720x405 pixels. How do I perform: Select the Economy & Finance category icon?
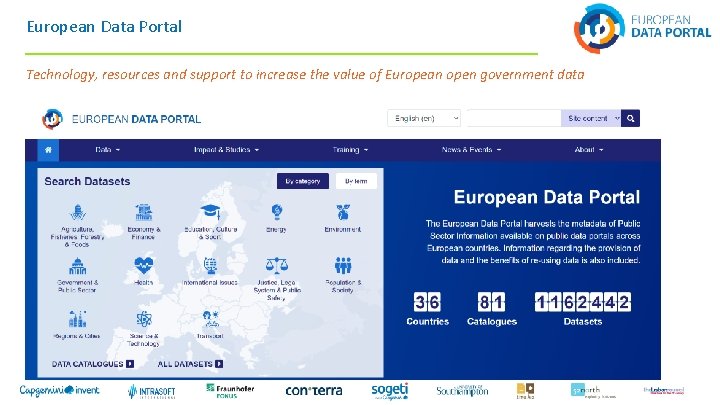144,213
